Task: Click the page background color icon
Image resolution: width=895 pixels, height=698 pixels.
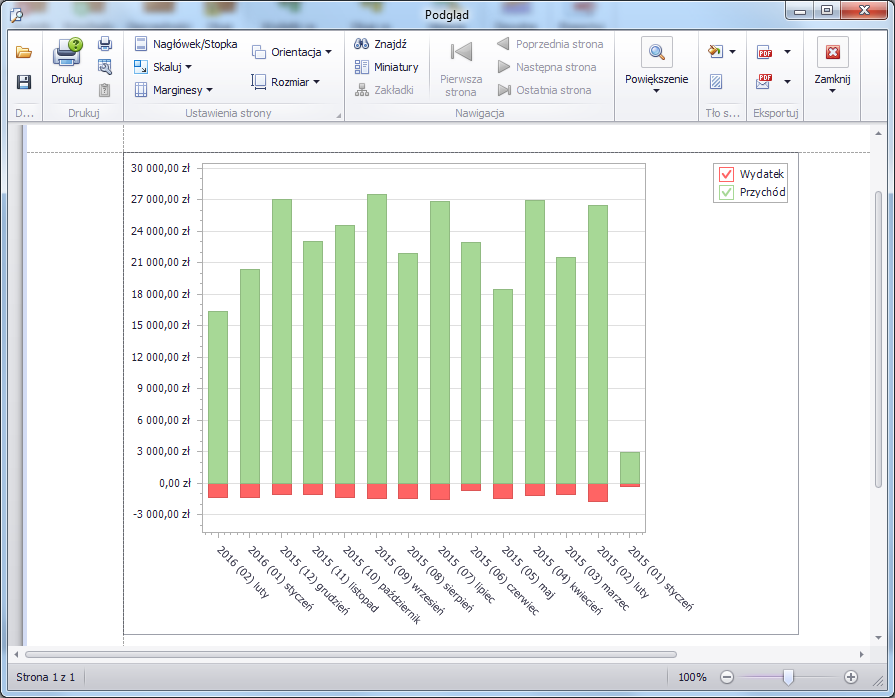Action: pyautogui.click(x=714, y=52)
